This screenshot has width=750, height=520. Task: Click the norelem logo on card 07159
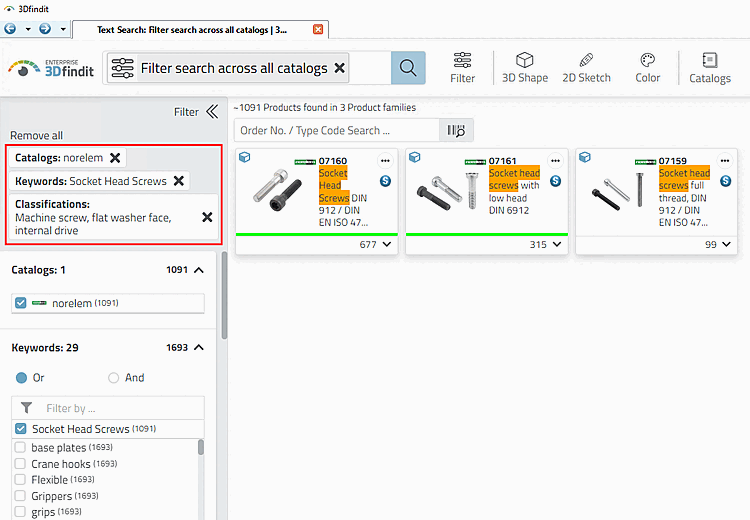645,162
